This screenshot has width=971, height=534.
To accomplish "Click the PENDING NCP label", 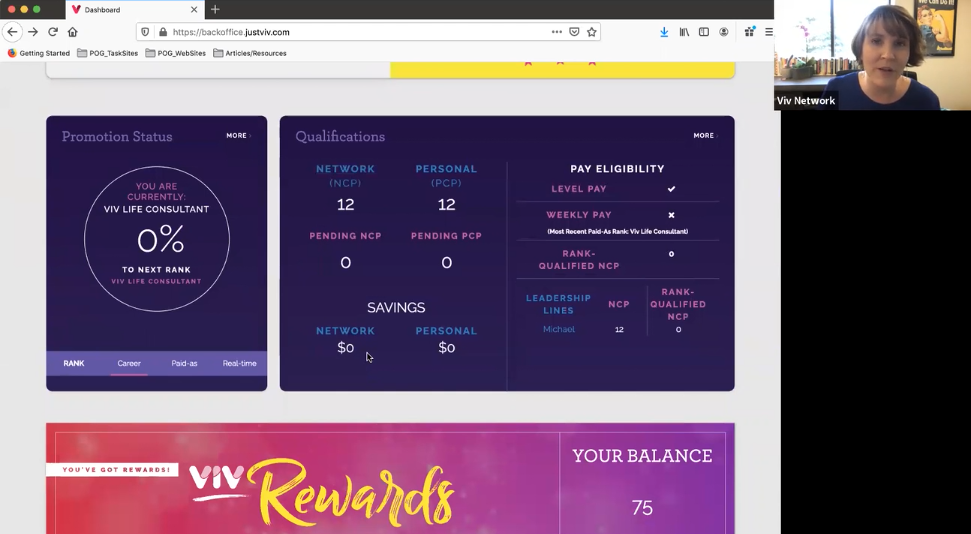I will pos(345,236).
